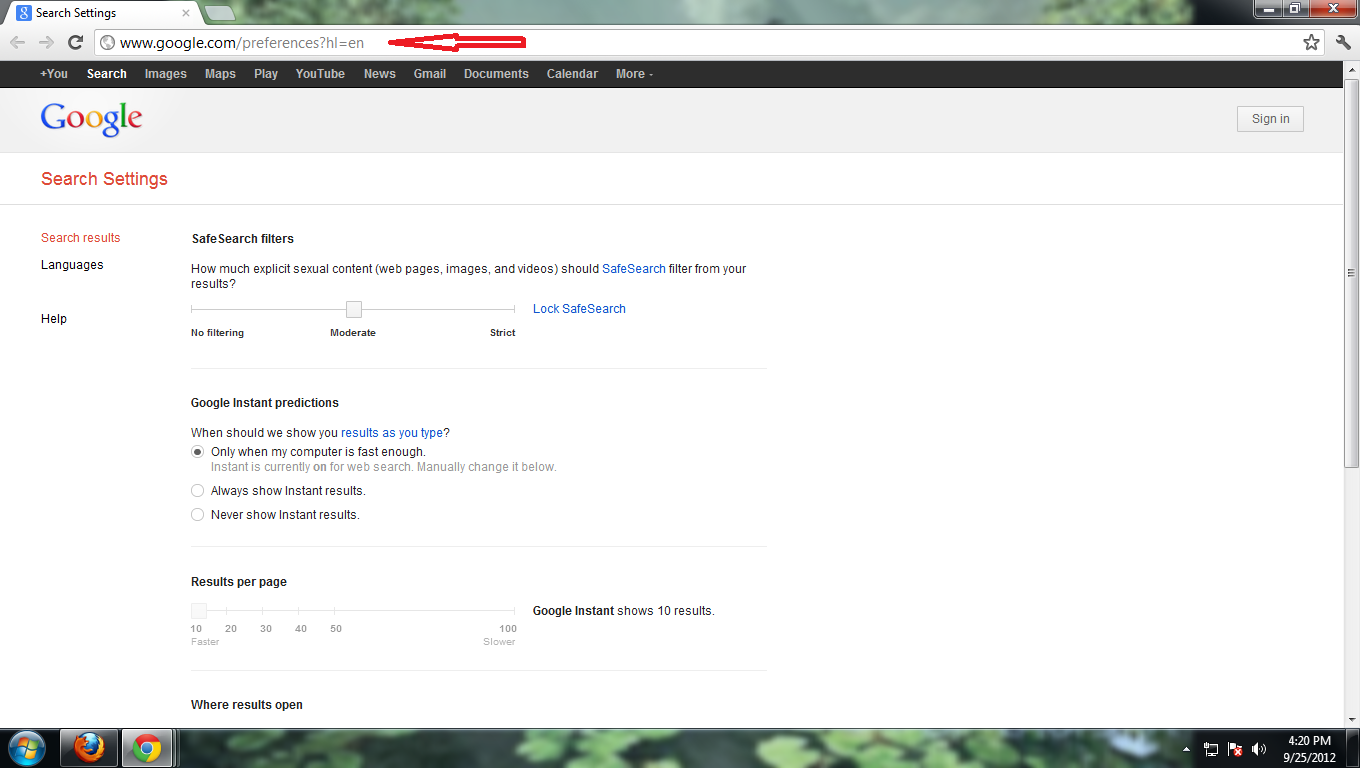Screen dimensions: 1360x768
Task: Open network status tray icon
Action: 1211,749
